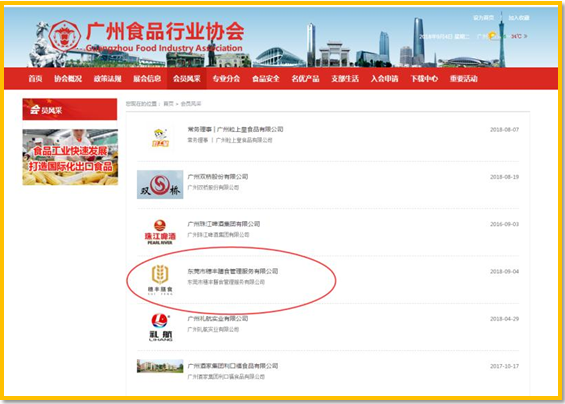Open the 协会概况 menu item
The height and width of the screenshot is (404, 565).
tap(68, 79)
